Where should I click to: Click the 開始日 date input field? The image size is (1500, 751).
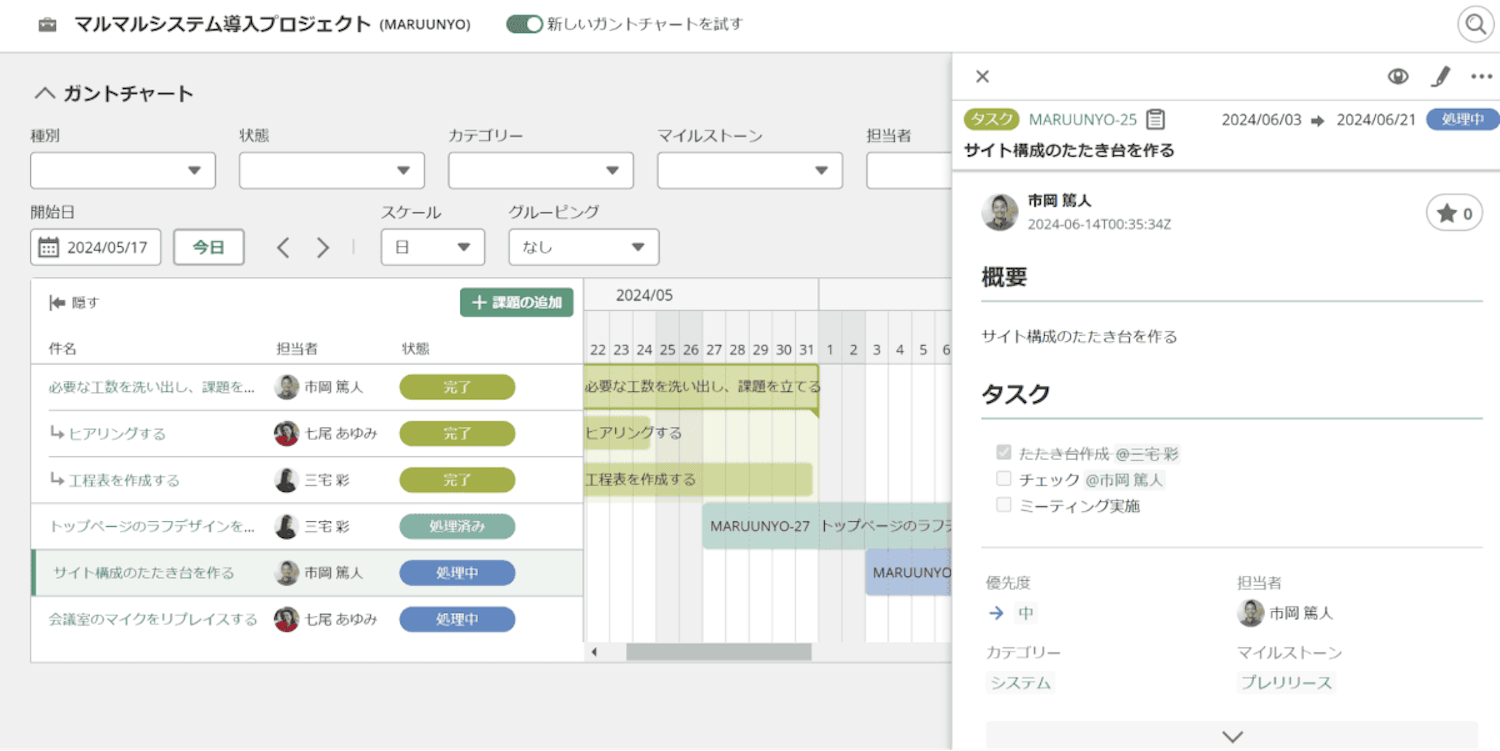pos(96,248)
